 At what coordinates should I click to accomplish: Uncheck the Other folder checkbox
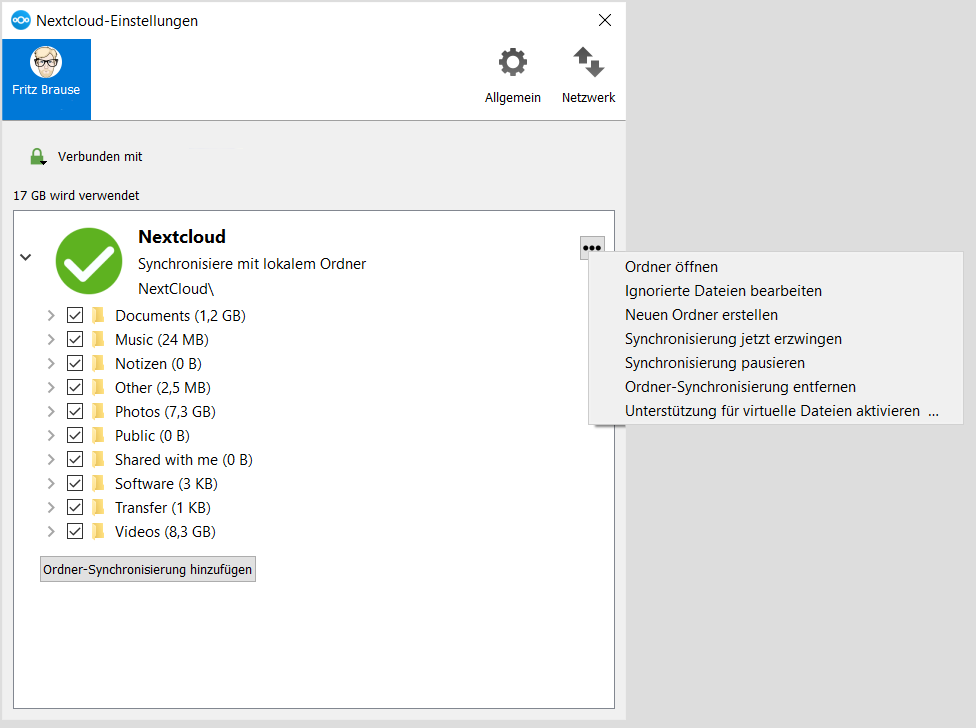click(x=75, y=388)
